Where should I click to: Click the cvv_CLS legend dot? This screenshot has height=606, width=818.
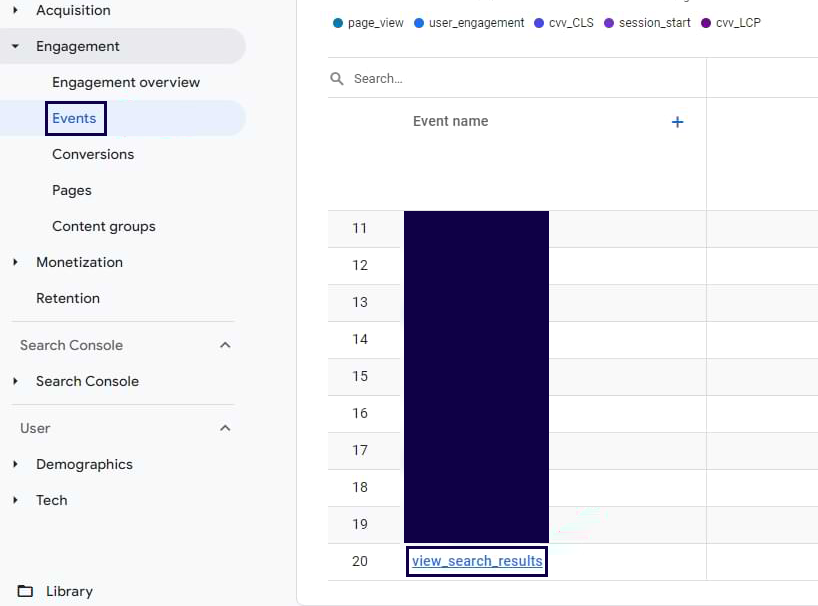pyautogui.click(x=539, y=23)
